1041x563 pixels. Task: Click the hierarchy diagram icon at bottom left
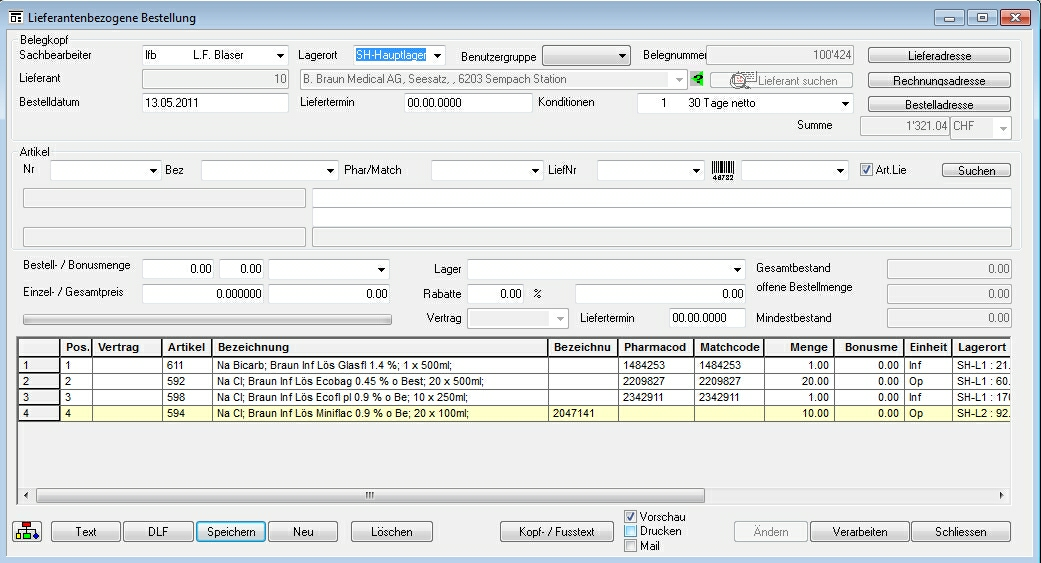pos(27,532)
